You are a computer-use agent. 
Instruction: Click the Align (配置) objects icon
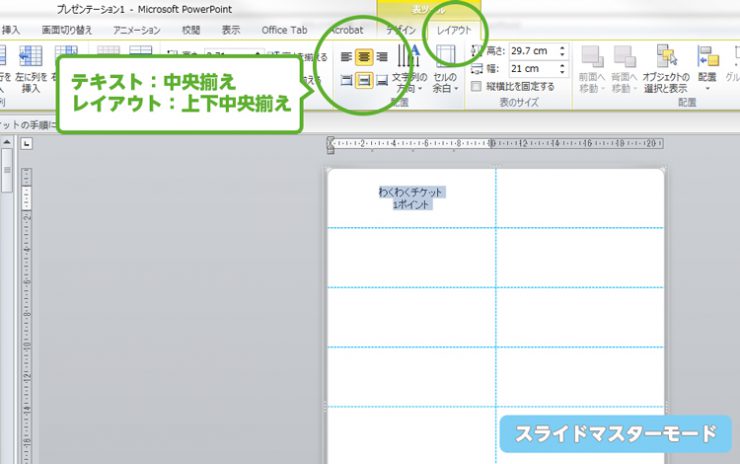coord(707,57)
